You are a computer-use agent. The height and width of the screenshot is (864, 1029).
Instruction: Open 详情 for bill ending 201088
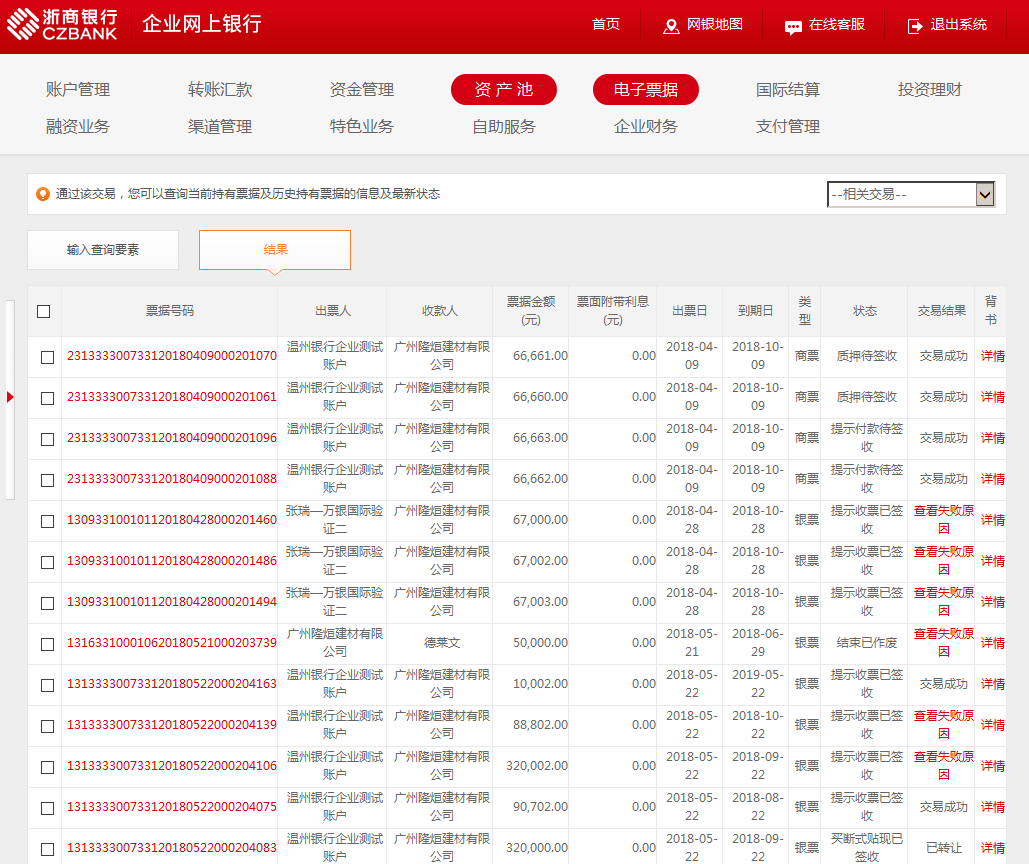pos(993,480)
